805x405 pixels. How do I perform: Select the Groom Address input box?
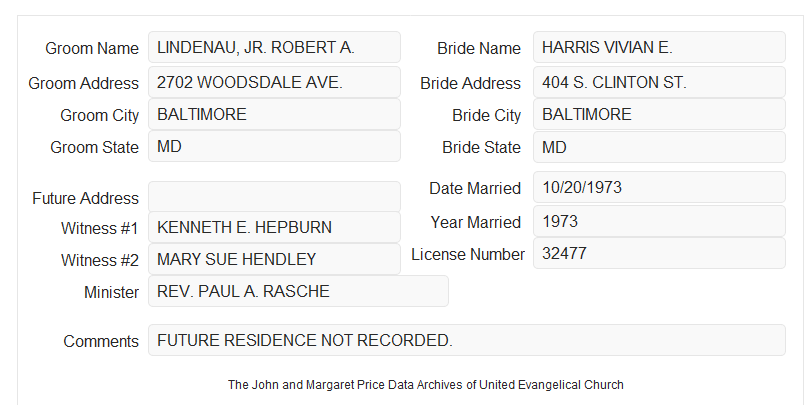pos(274,82)
